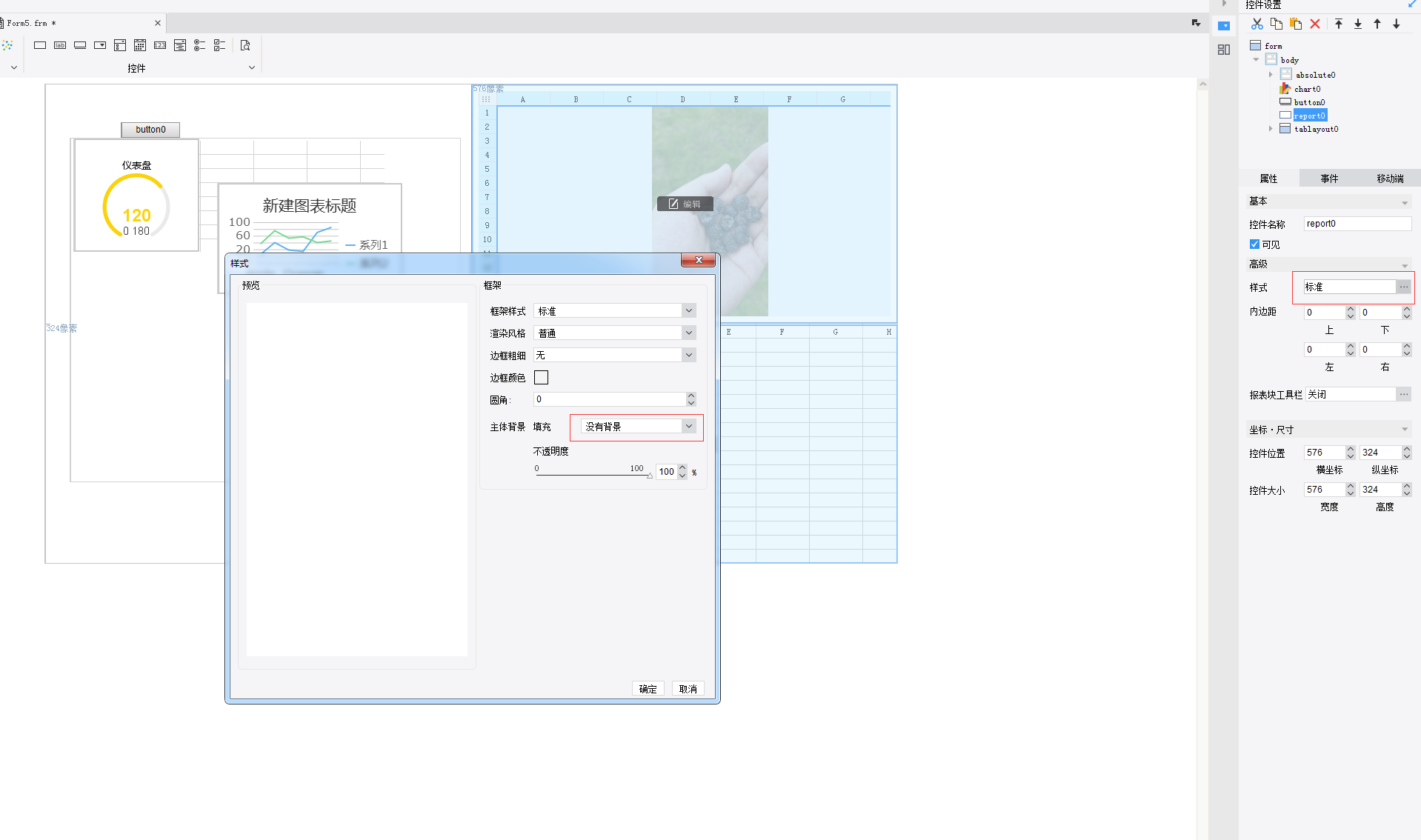Click the 圆角 value input field
This screenshot has width=1421, height=840.
[x=609, y=399]
